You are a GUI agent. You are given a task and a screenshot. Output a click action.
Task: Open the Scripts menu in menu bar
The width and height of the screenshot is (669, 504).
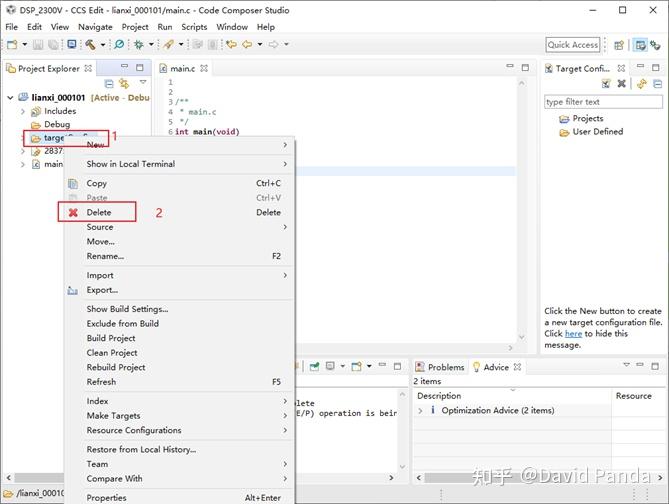tap(194, 27)
